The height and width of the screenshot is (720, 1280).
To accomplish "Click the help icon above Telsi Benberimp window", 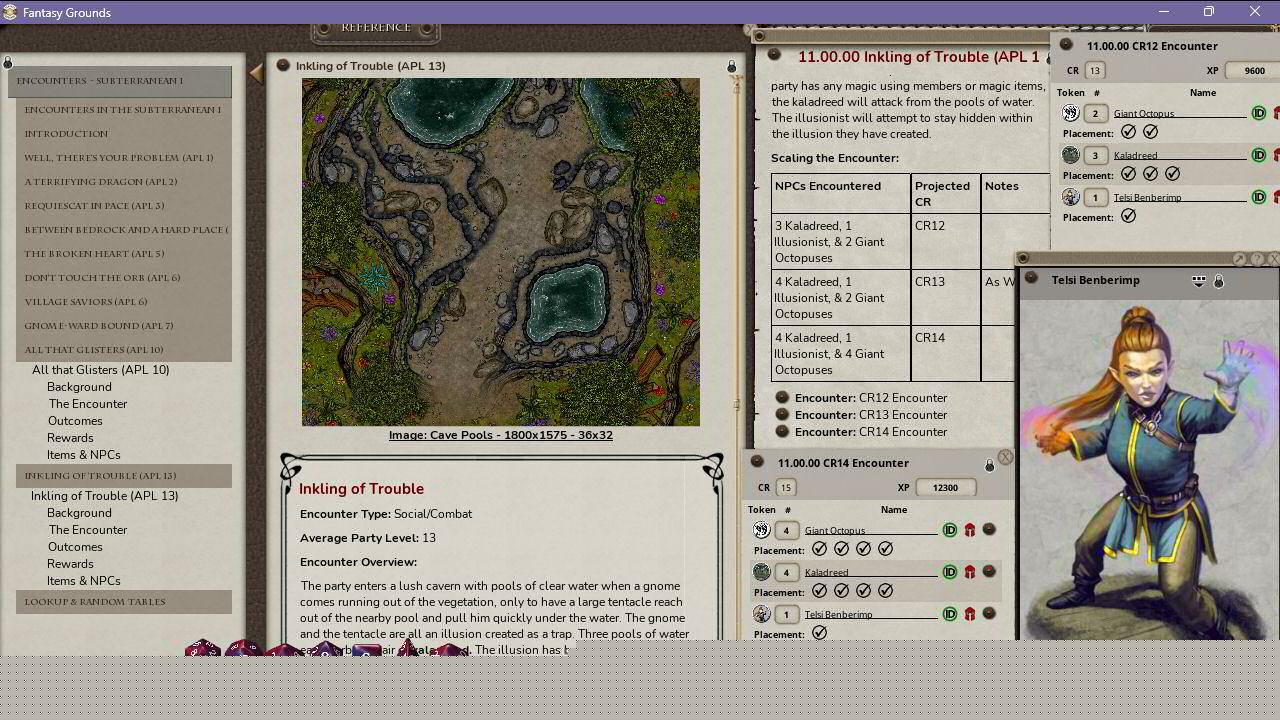I will pyautogui.click(x=1258, y=259).
